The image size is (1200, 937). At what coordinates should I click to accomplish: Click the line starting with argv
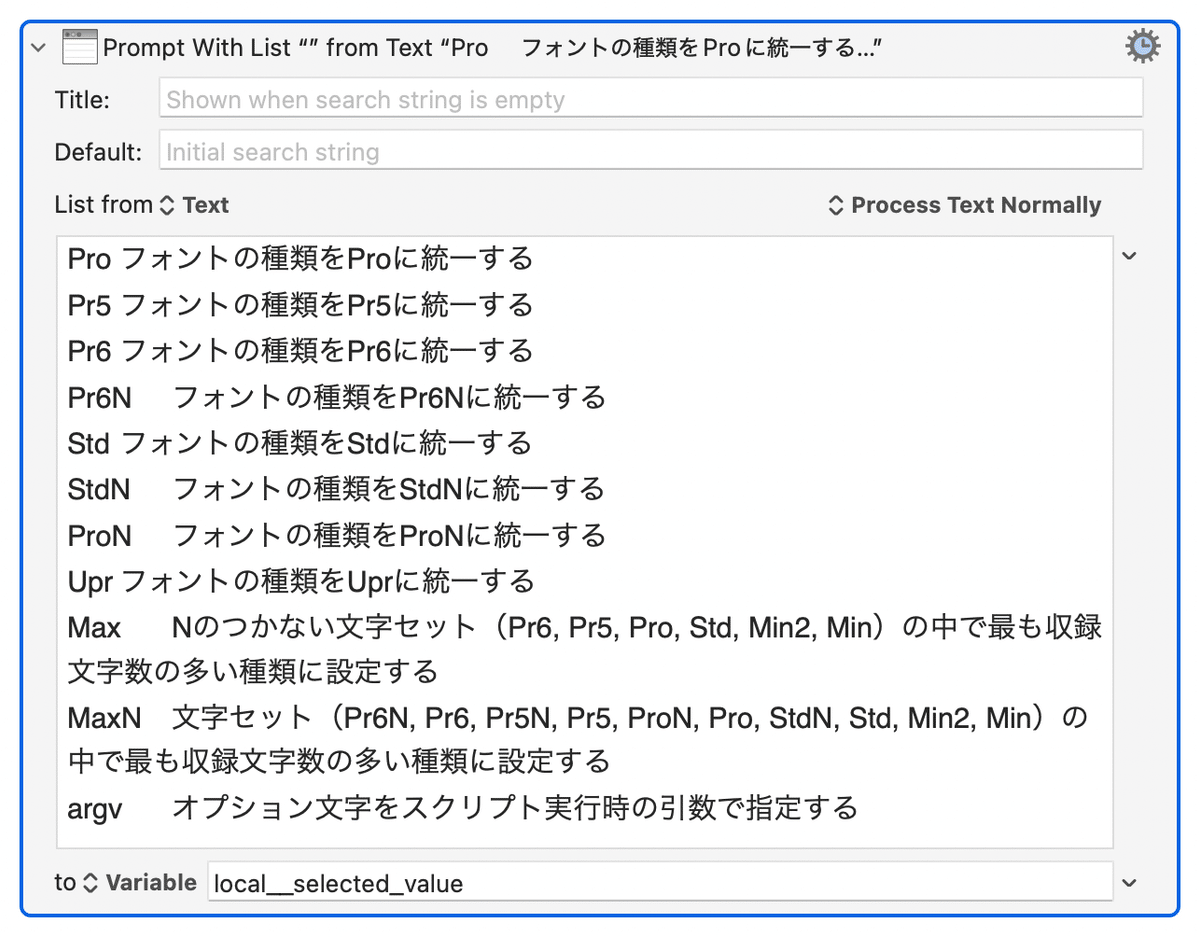pyautogui.click(x=463, y=807)
